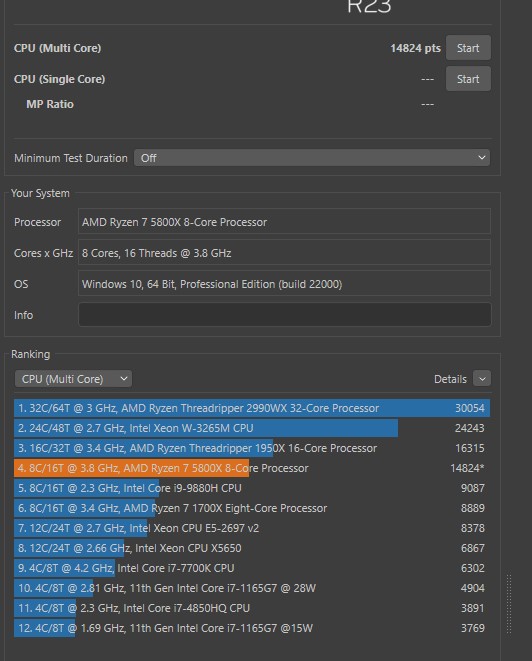The height and width of the screenshot is (661, 532).
Task: Expand the Details chevron button
Action: (x=482, y=379)
